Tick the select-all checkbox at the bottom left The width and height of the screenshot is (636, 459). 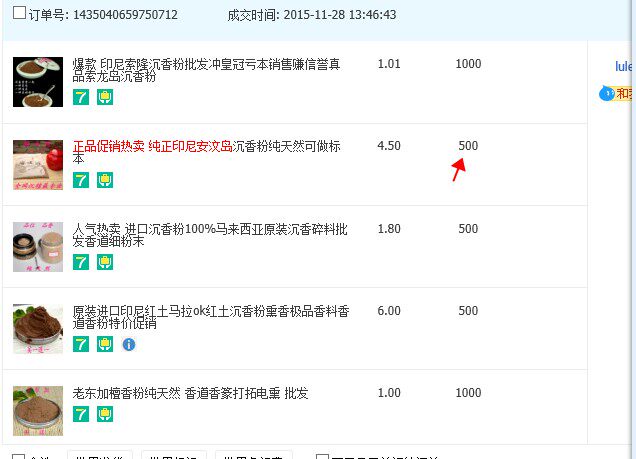(x=19, y=457)
